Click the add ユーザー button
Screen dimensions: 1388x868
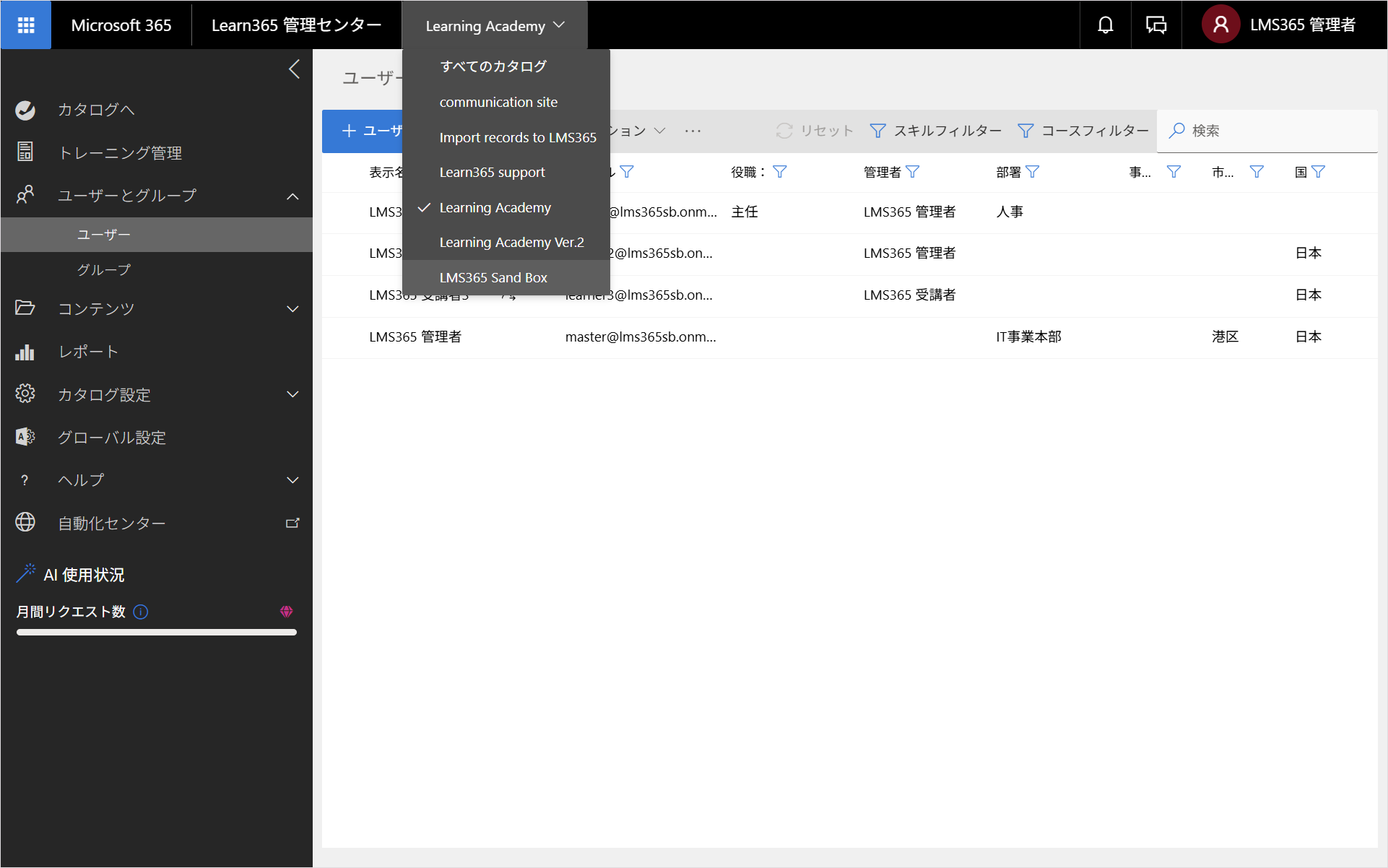pyautogui.click(x=363, y=131)
